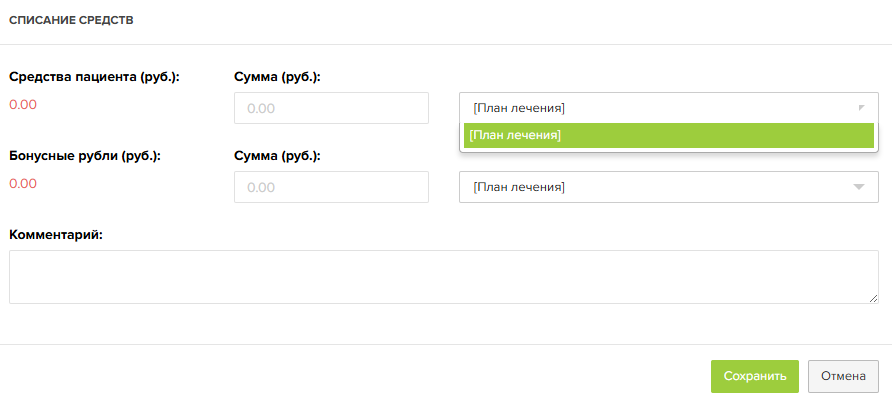Click the Отмена button
This screenshot has height=401, width=892.
click(843, 376)
